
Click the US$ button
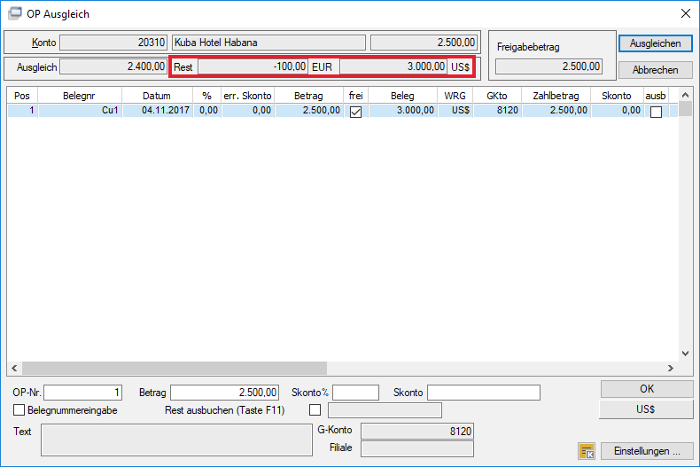[x=646, y=409]
